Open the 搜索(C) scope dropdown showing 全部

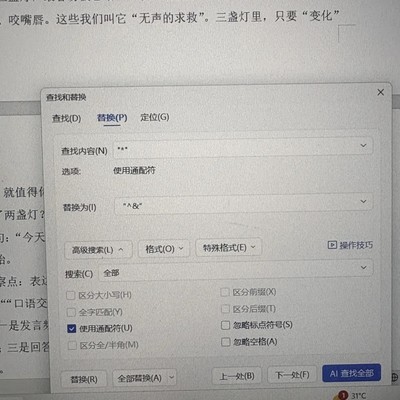236,270
